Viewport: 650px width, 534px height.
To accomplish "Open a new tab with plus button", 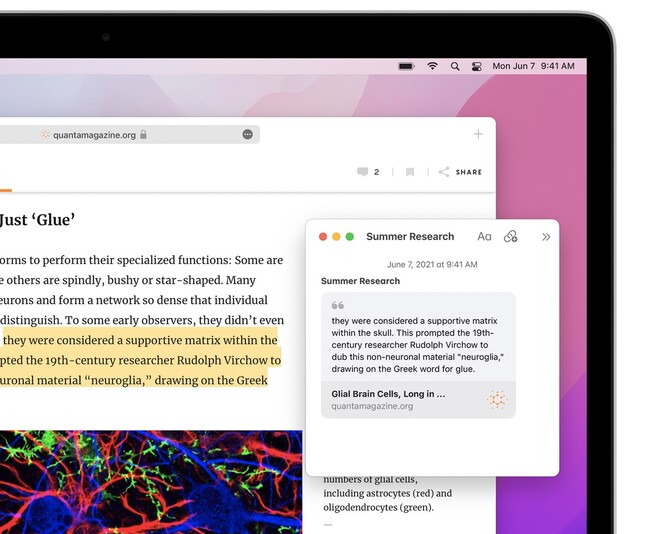I will [478, 134].
